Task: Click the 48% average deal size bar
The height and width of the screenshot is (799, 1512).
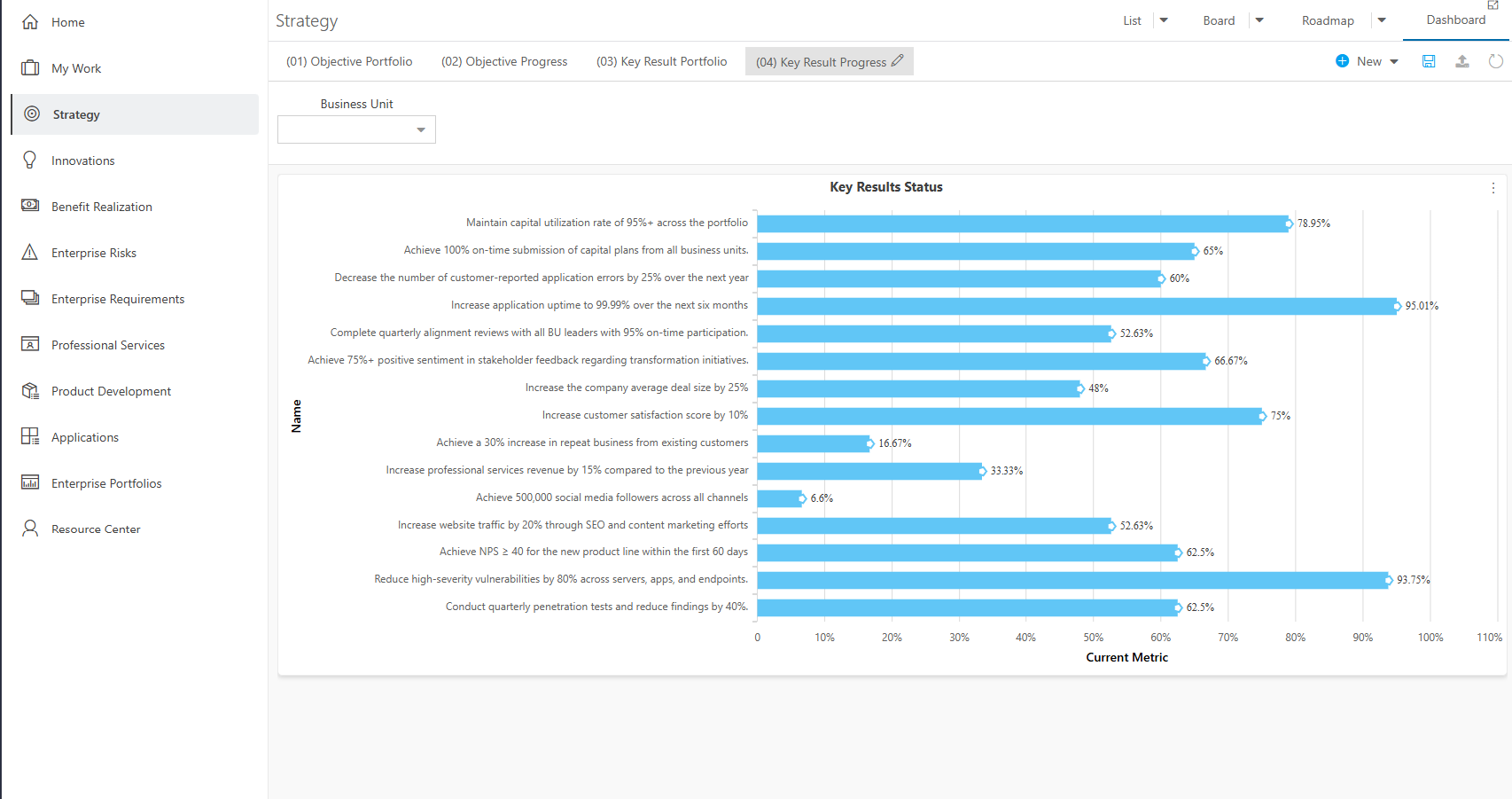Action: click(x=919, y=388)
